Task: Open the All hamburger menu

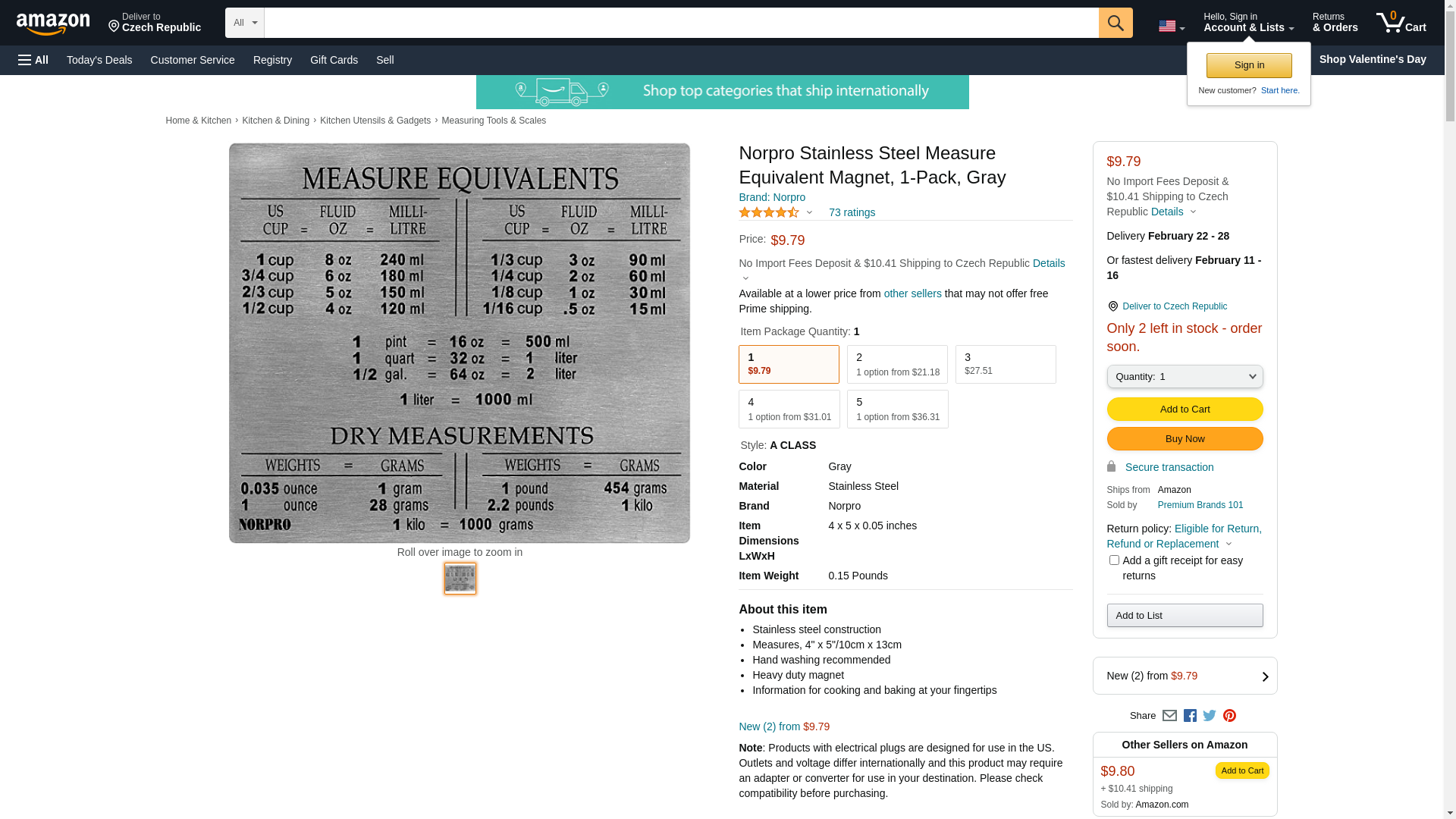Action: [33, 60]
